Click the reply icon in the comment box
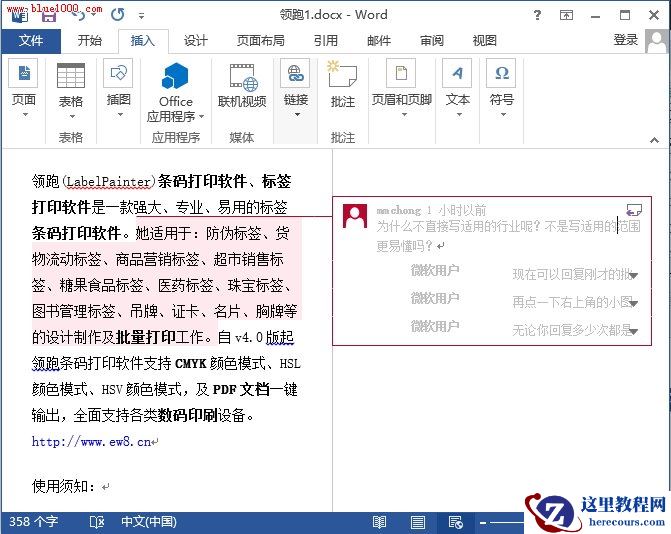The image size is (671, 534). click(x=632, y=209)
